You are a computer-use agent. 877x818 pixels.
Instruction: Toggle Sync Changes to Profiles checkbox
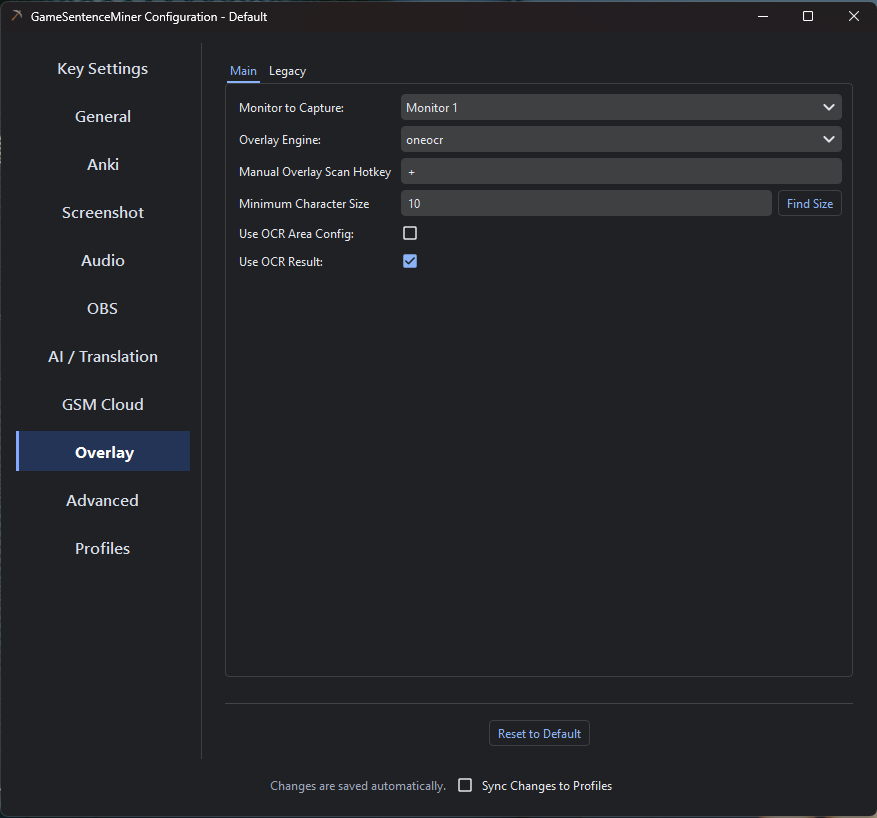[465, 785]
